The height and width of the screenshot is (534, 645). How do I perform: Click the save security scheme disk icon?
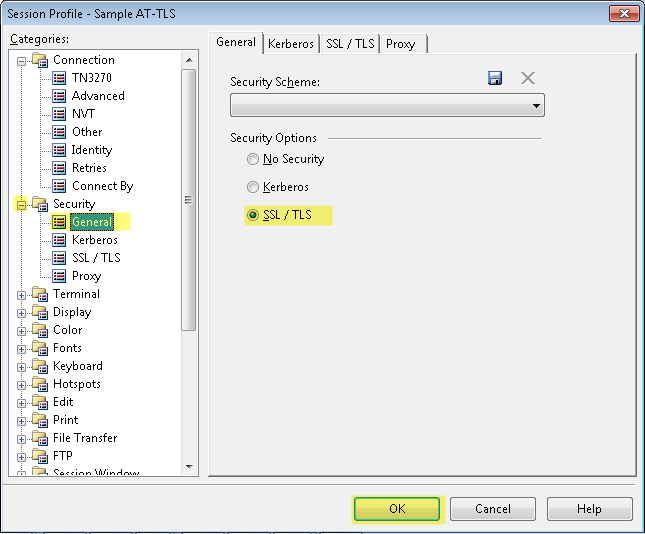coord(495,78)
